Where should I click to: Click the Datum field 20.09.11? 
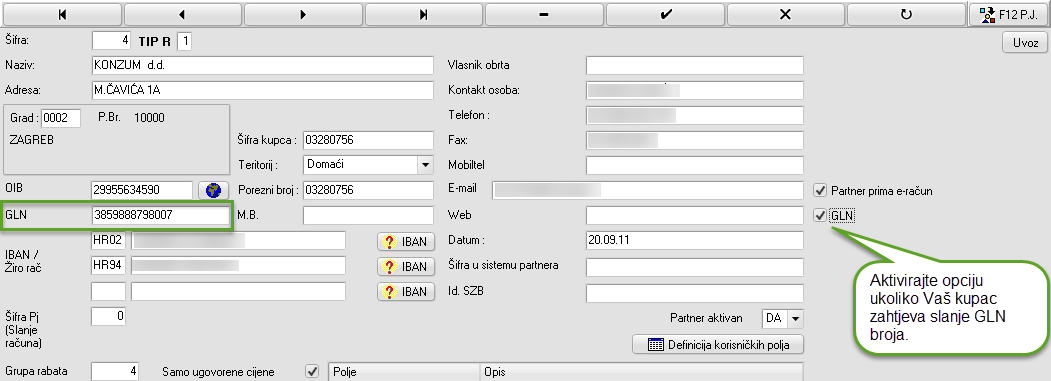[x=694, y=241]
